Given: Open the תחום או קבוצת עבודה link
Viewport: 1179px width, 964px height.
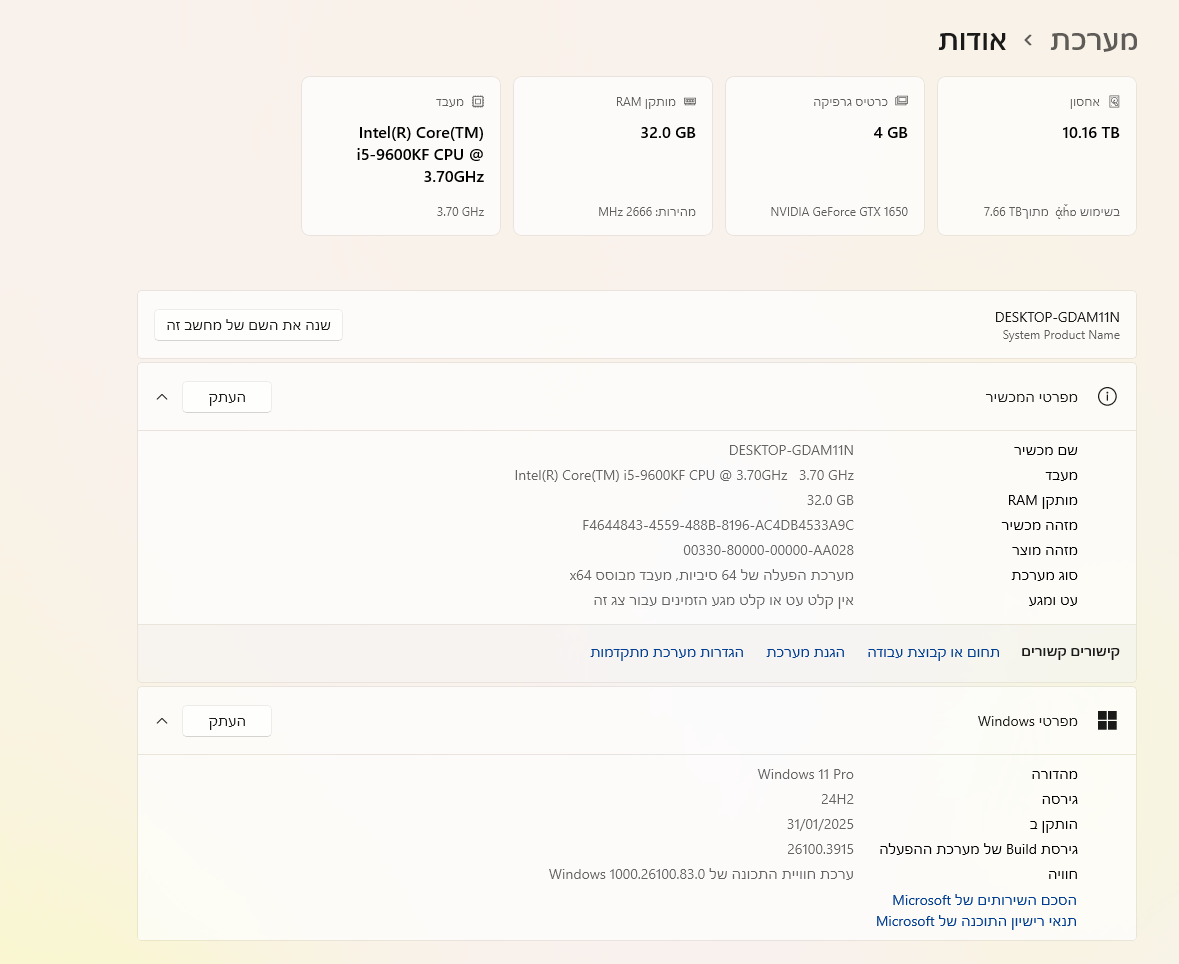Looking at the screenshot, I should pos(933,652).
